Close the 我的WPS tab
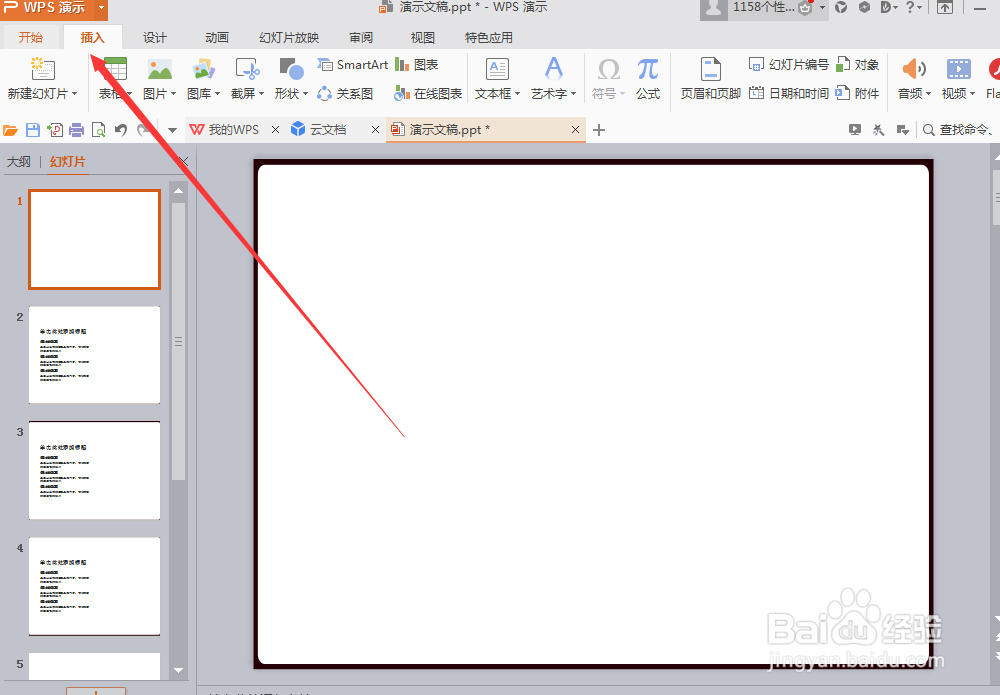Screen dimensions: 1000x695 pos(276,129)
